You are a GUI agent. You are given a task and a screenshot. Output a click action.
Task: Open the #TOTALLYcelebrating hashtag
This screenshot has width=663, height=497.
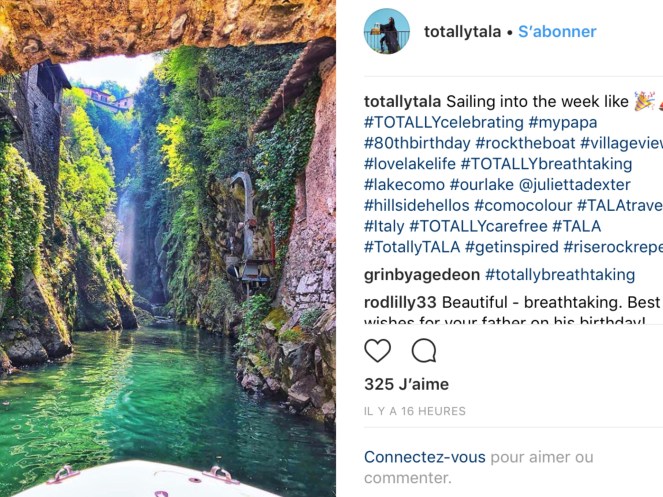444,122
